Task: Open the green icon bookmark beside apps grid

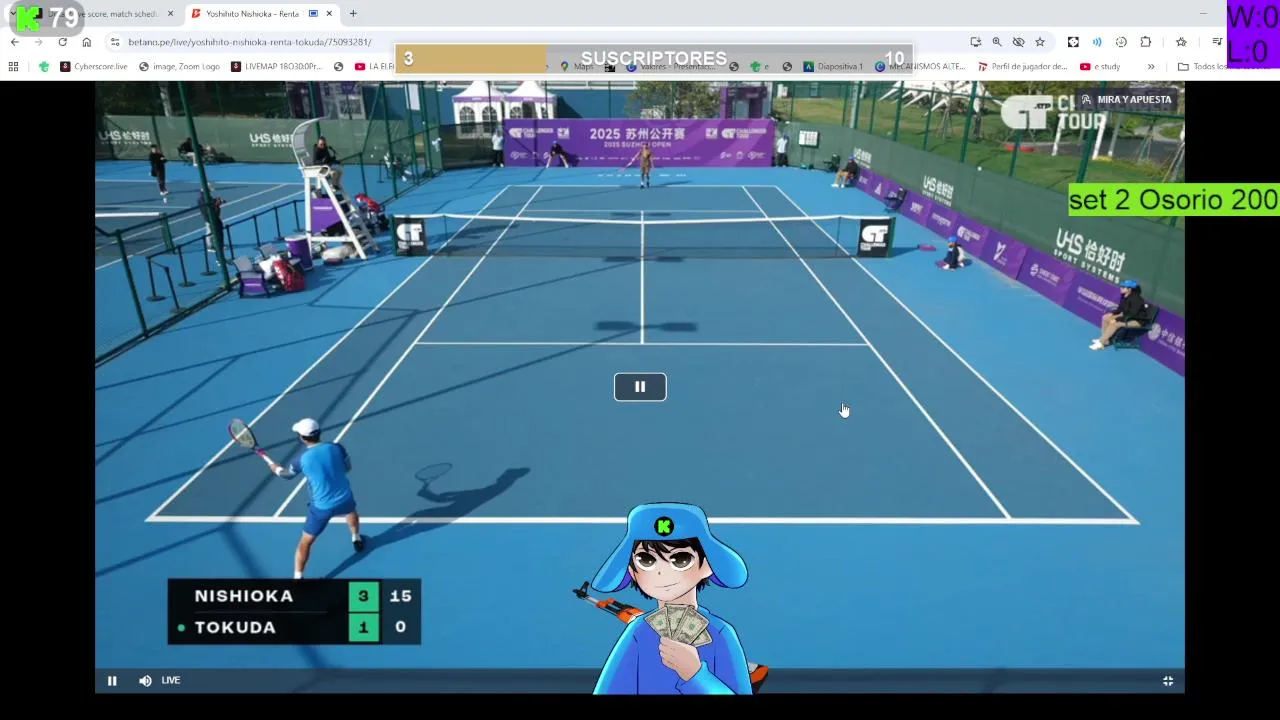Action: point(43,67)
